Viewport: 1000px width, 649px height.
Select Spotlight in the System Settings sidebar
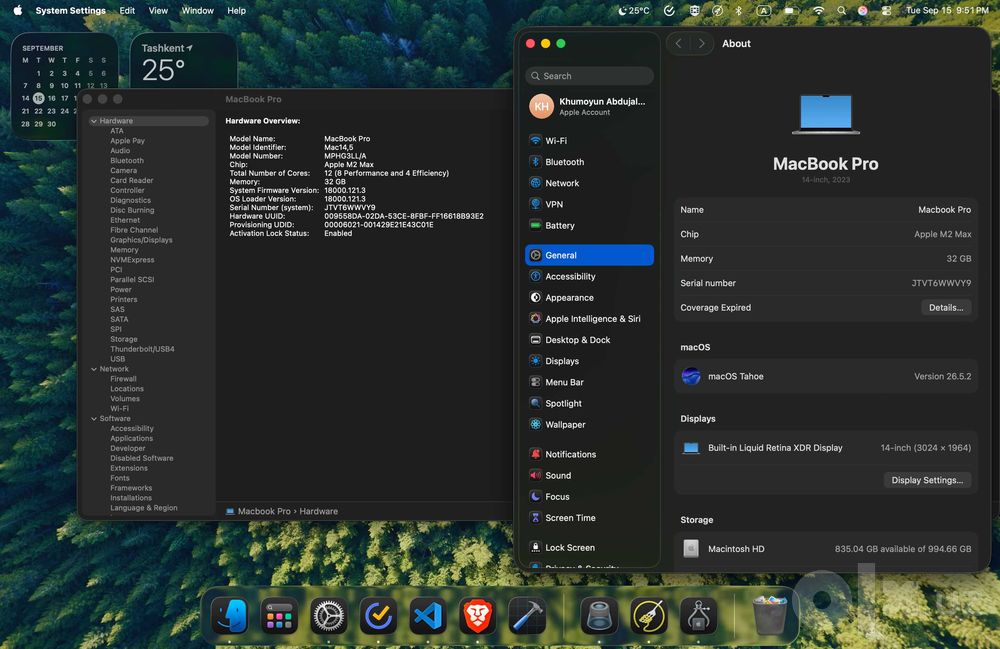589,404
